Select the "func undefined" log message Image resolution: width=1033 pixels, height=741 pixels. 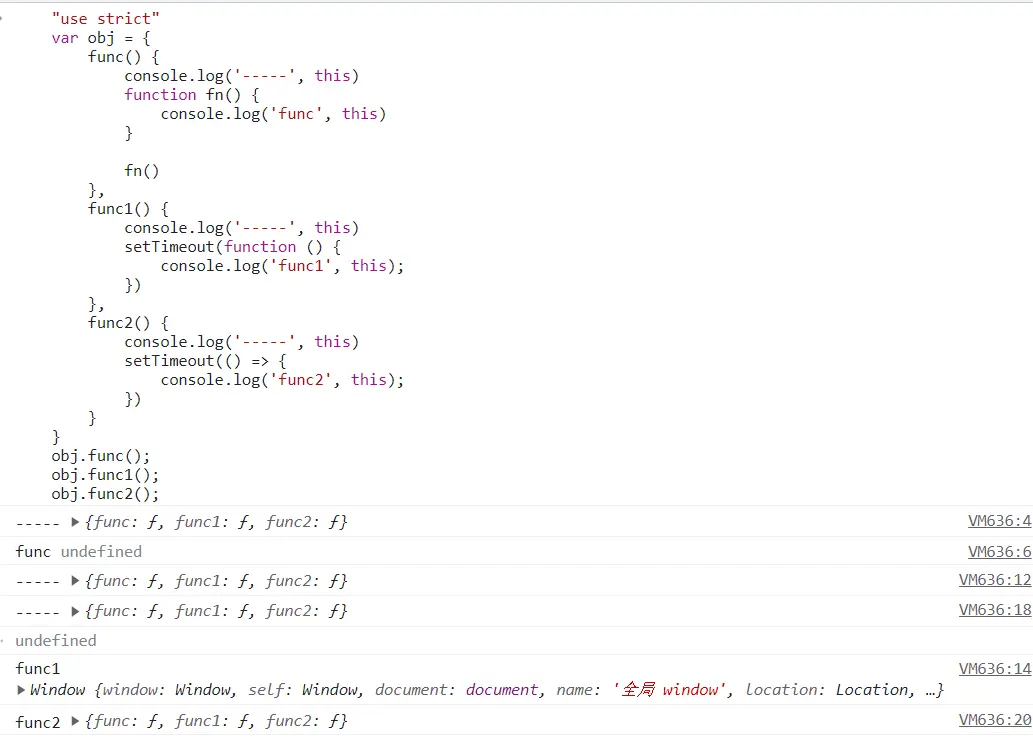click(x=78, y=552)
